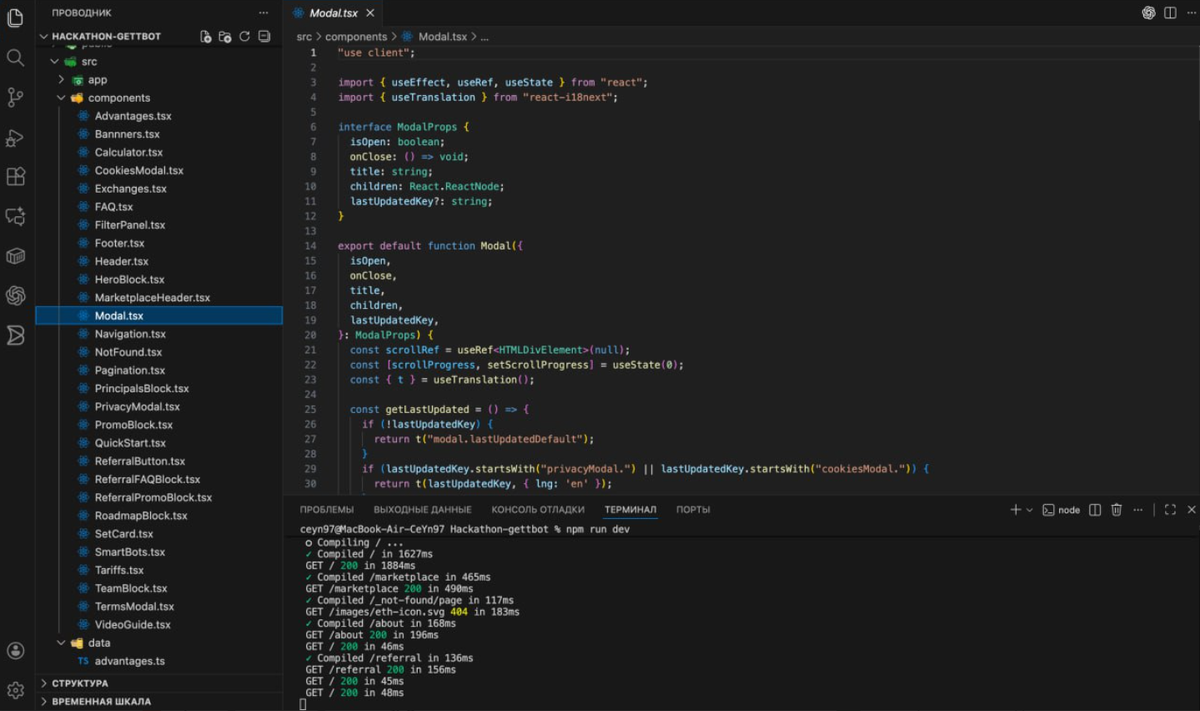Open CookiesModal.tsx in the explorer
1200x711 pixels.
[139, 170]
